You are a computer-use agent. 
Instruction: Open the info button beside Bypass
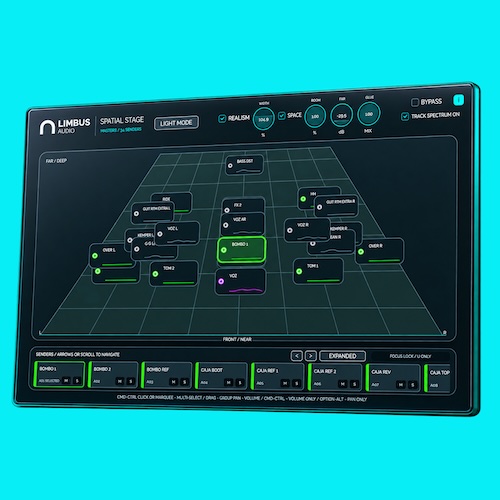pos(458,100)
